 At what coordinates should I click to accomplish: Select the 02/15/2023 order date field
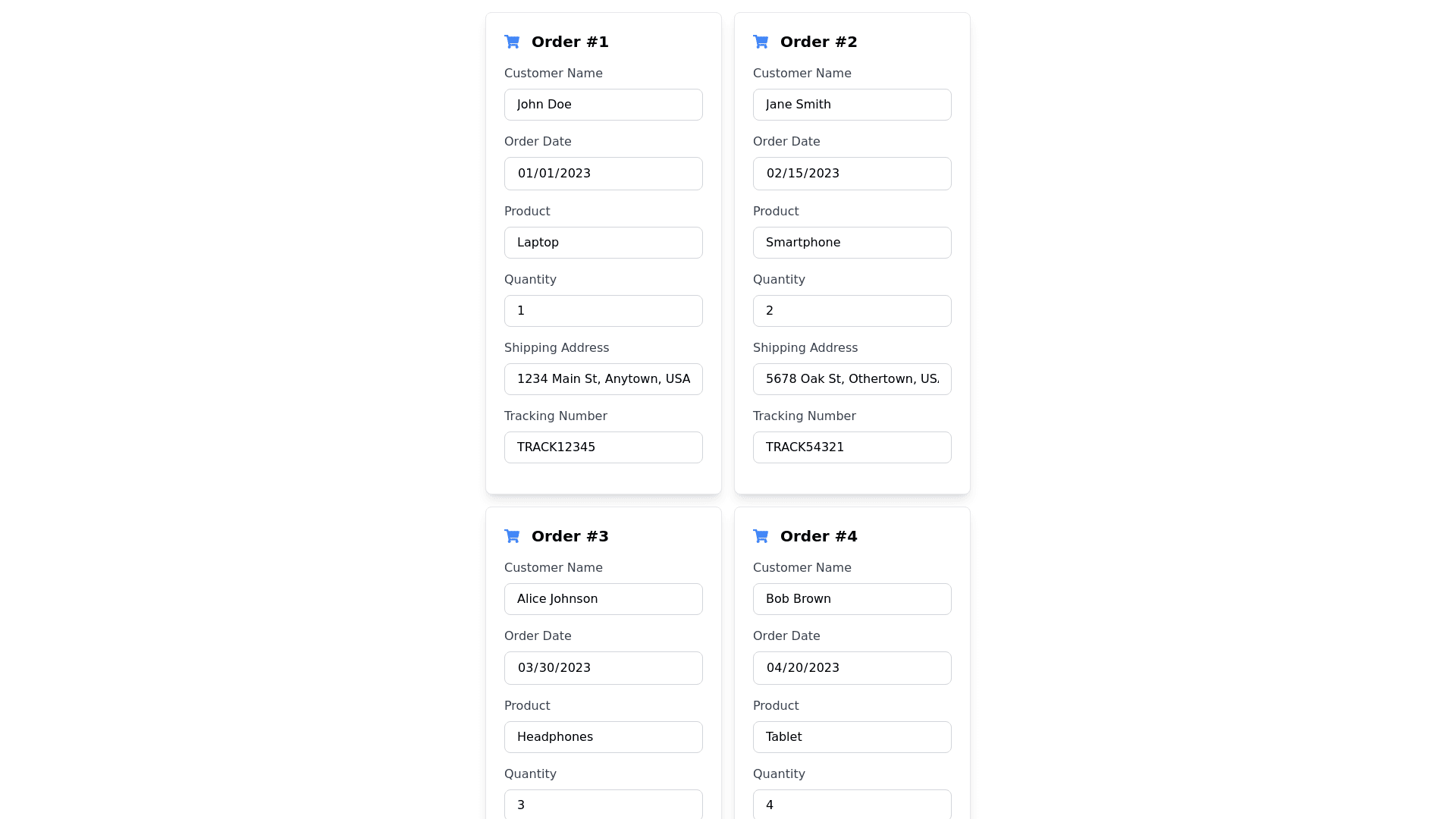click(x=852, y=174)
